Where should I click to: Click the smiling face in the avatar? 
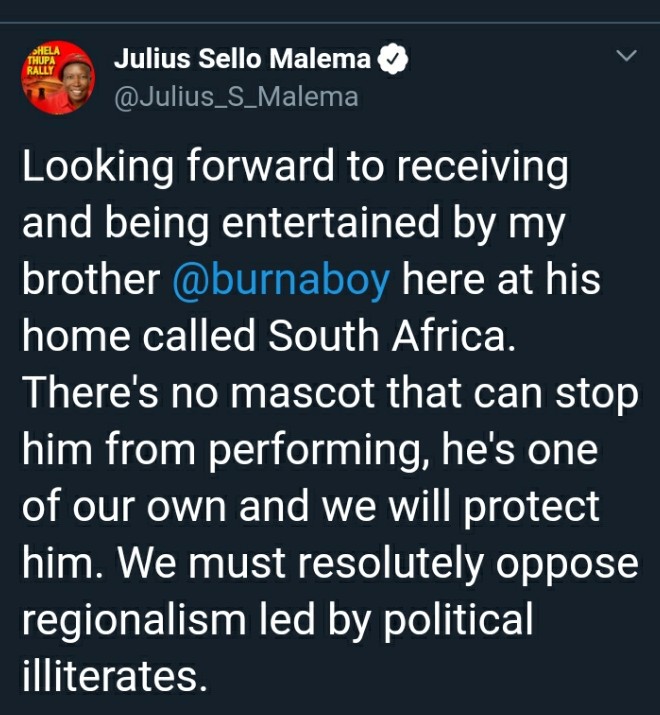[74, 82]
